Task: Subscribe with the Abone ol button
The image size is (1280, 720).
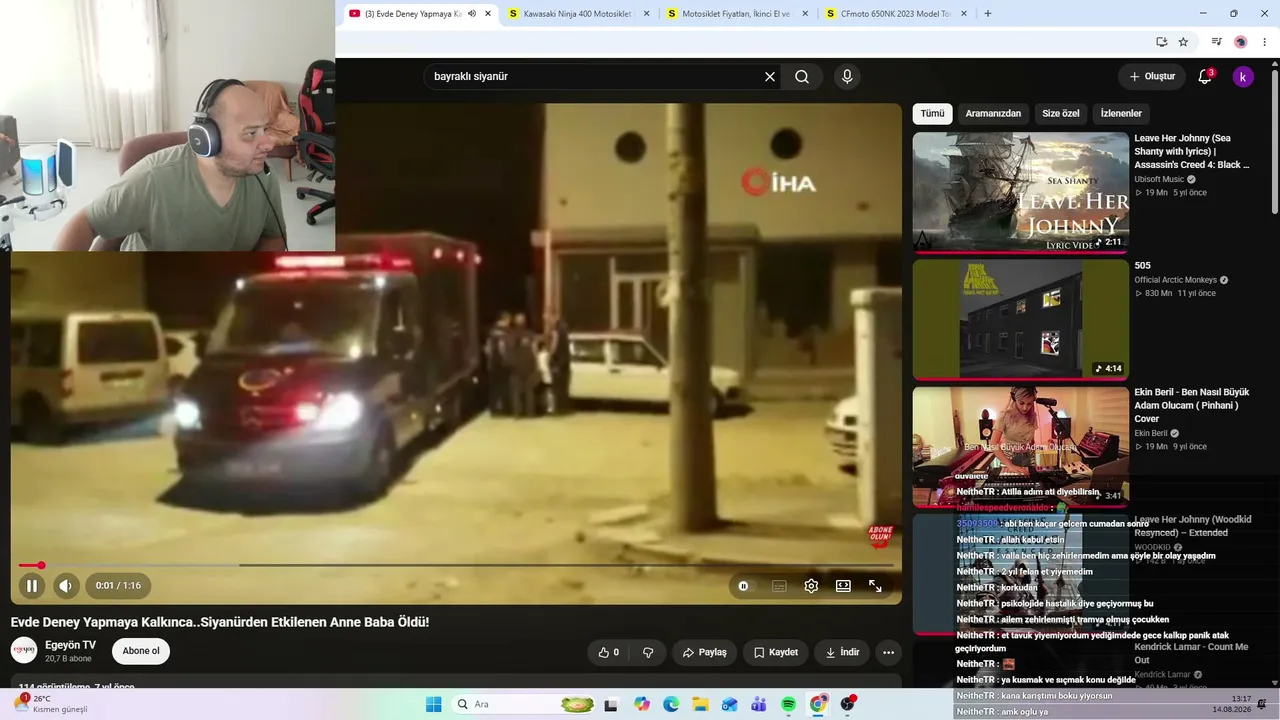Action: pyautogui.click(x=141, y=651)
